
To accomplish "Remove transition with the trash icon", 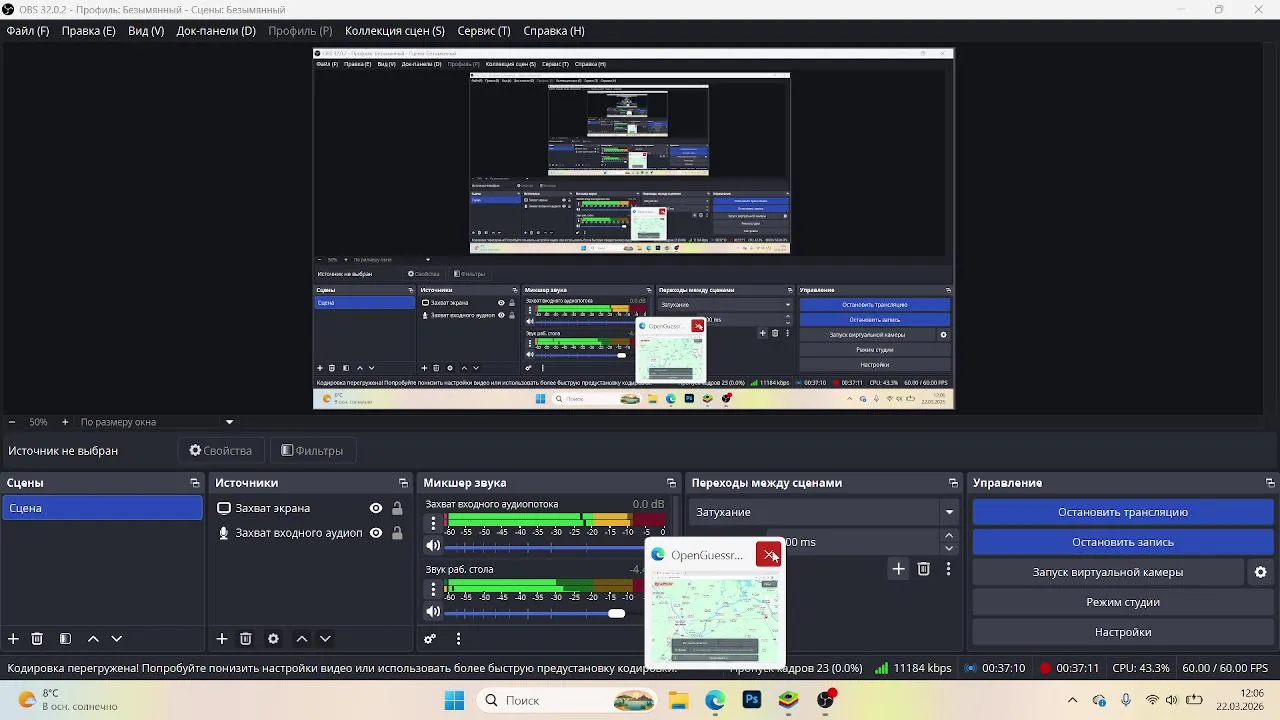I will pyautogui.click(x=924, y=569).
